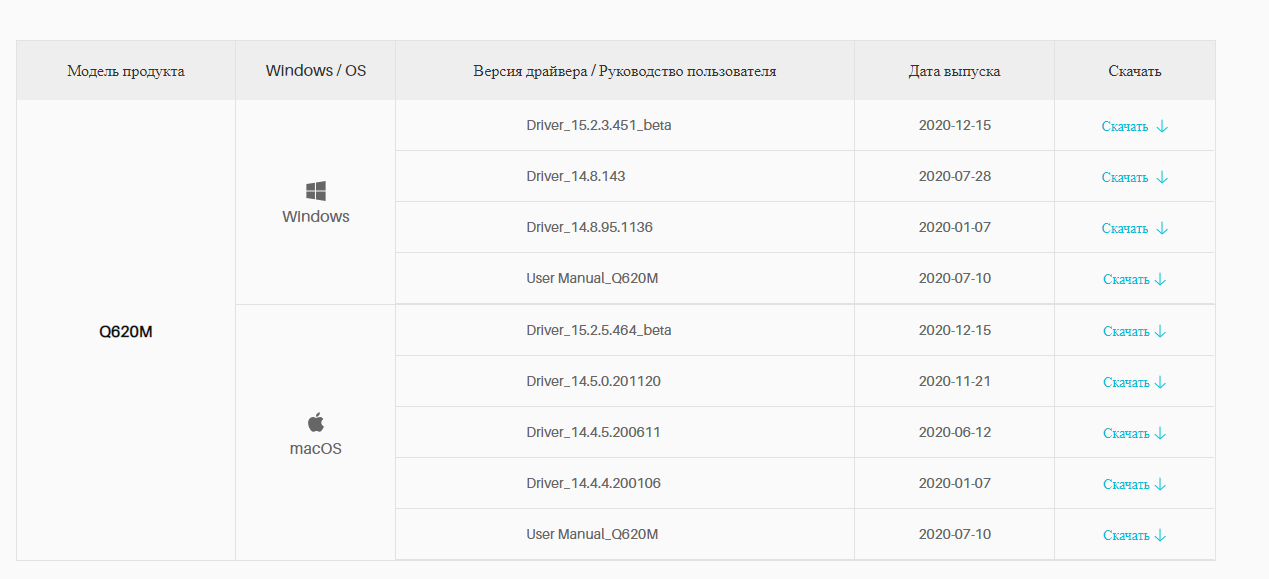
Task: Click the driver version column header
Action: tap(625, 71)
